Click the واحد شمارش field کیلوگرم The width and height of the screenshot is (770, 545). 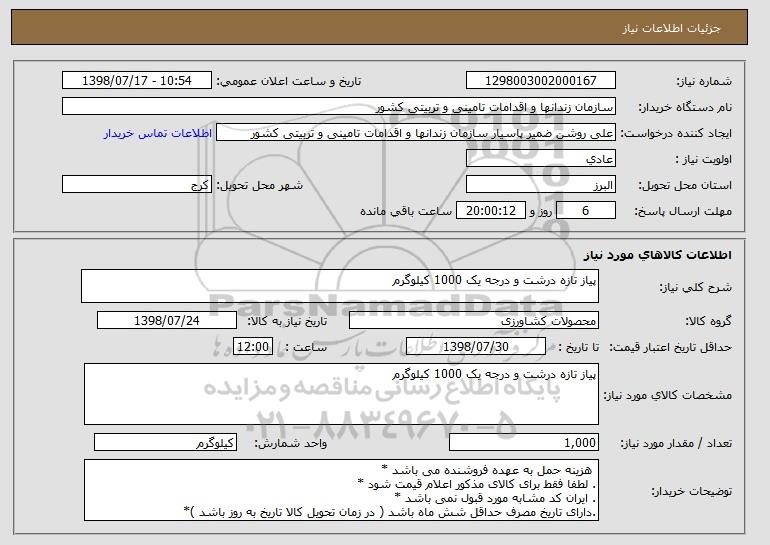[x=165, y=442]
